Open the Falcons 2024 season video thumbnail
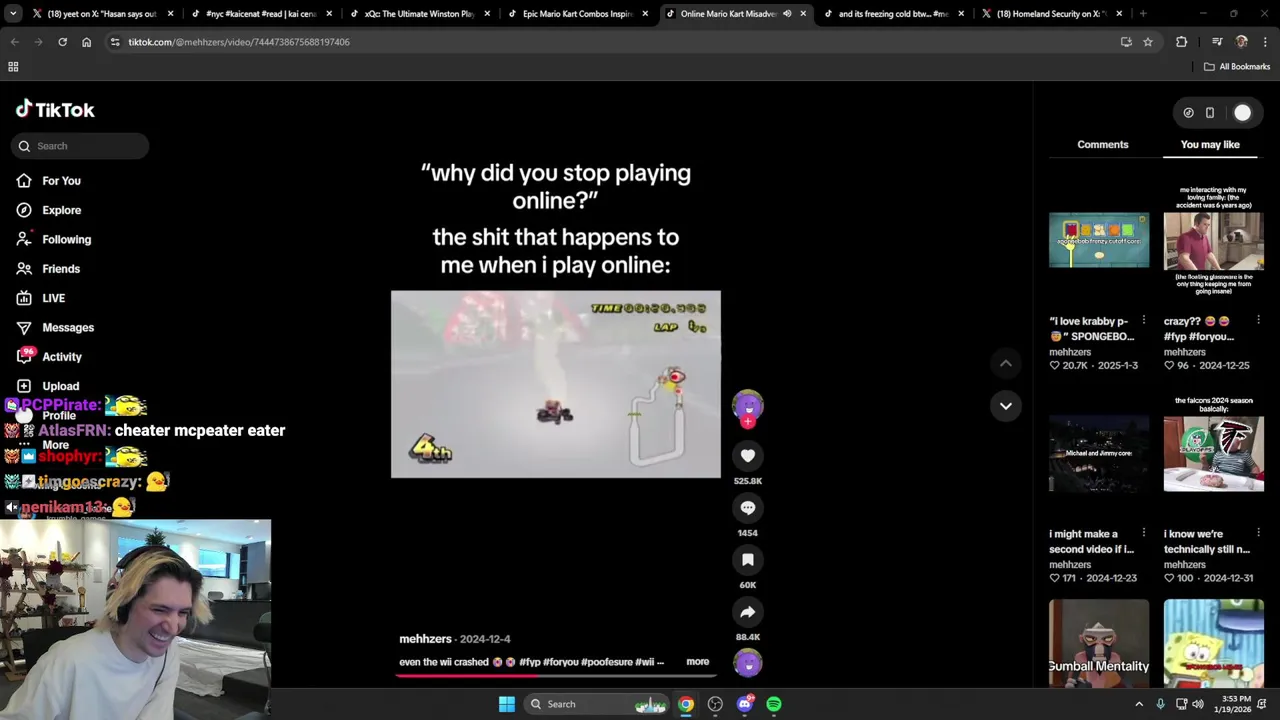This screenshot has width=1280, height=720. click(x=1213, y=445)
